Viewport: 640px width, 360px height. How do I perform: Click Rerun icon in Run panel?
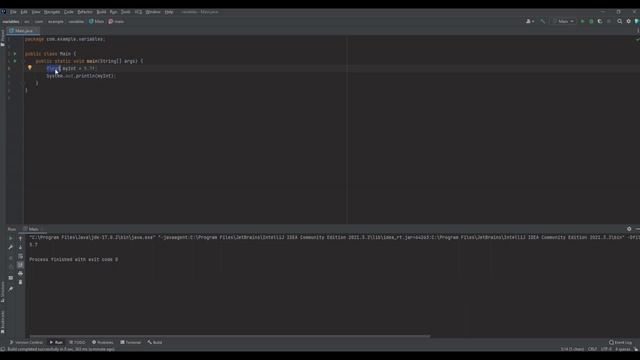click(x=11, y=238)
